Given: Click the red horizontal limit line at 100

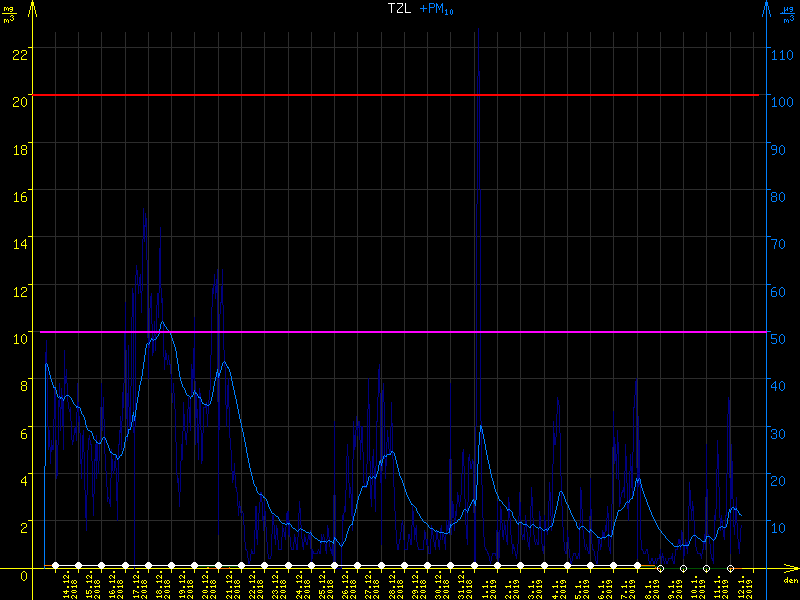Looking at the screenshot, I should (x=400, y=95).
